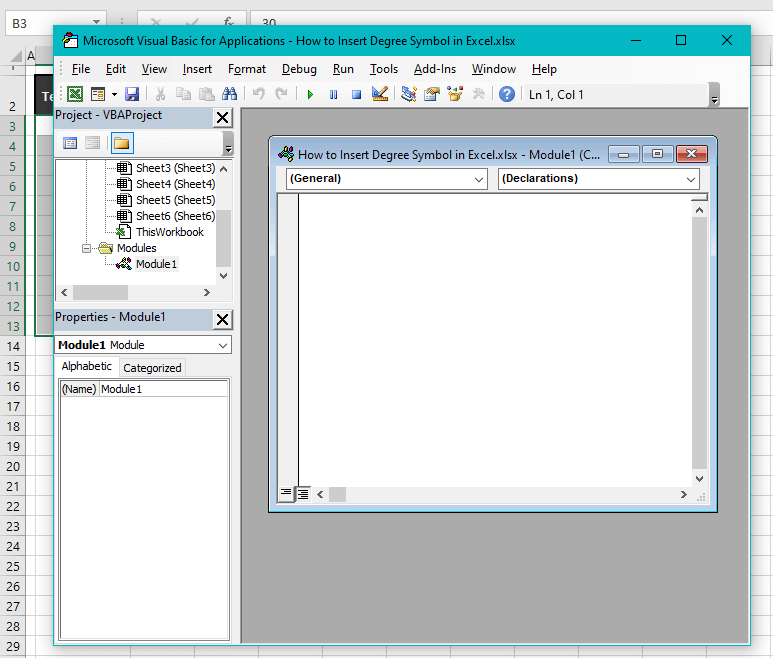
Task: Click the Toolbox hammer and wrench icon
Action: point(478,94)
